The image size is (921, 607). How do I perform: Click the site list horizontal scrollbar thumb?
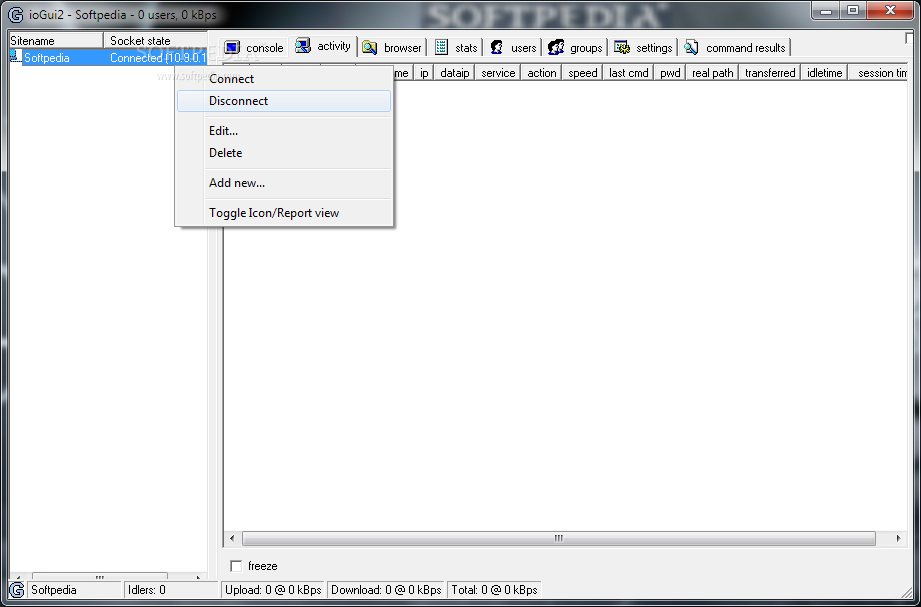coord(100,576)
